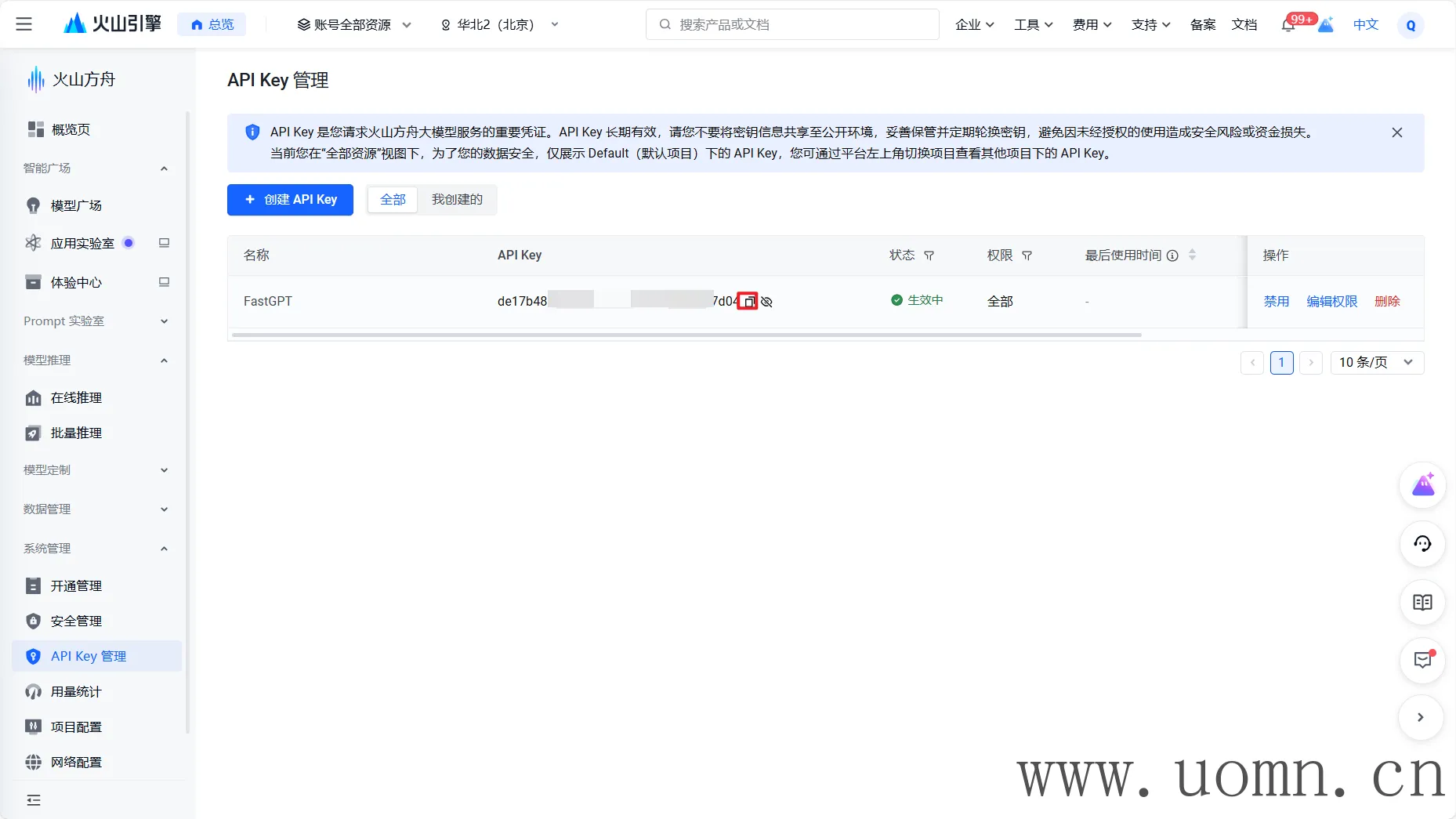Open the notifications bell icon
Viewport: 1456px width, 819px height.
coord(1288,25)
